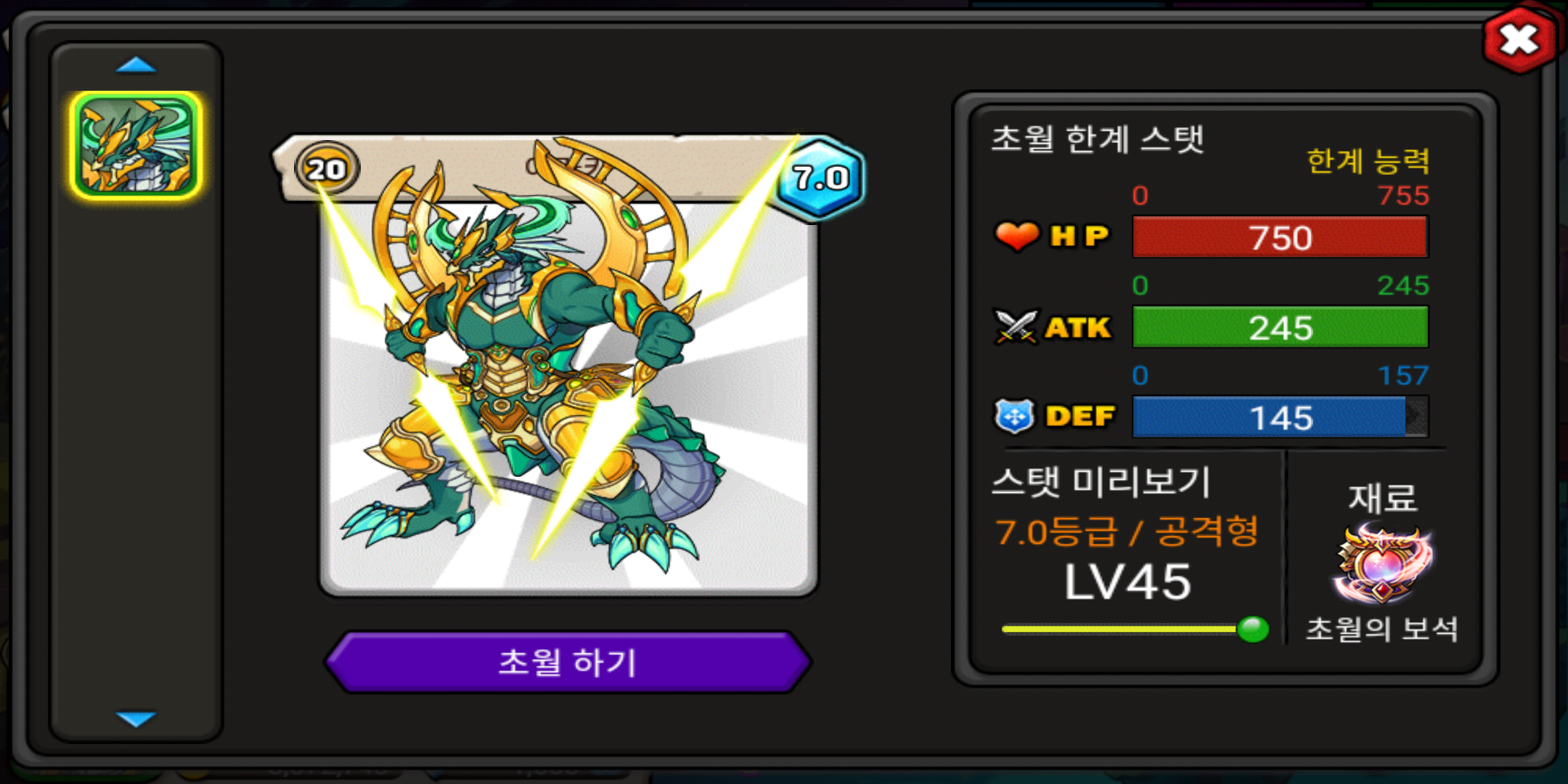This screenshot has width=1568, height=784.
Task: Click the 한계 능력 yellow label
Action: [1368, 160]
